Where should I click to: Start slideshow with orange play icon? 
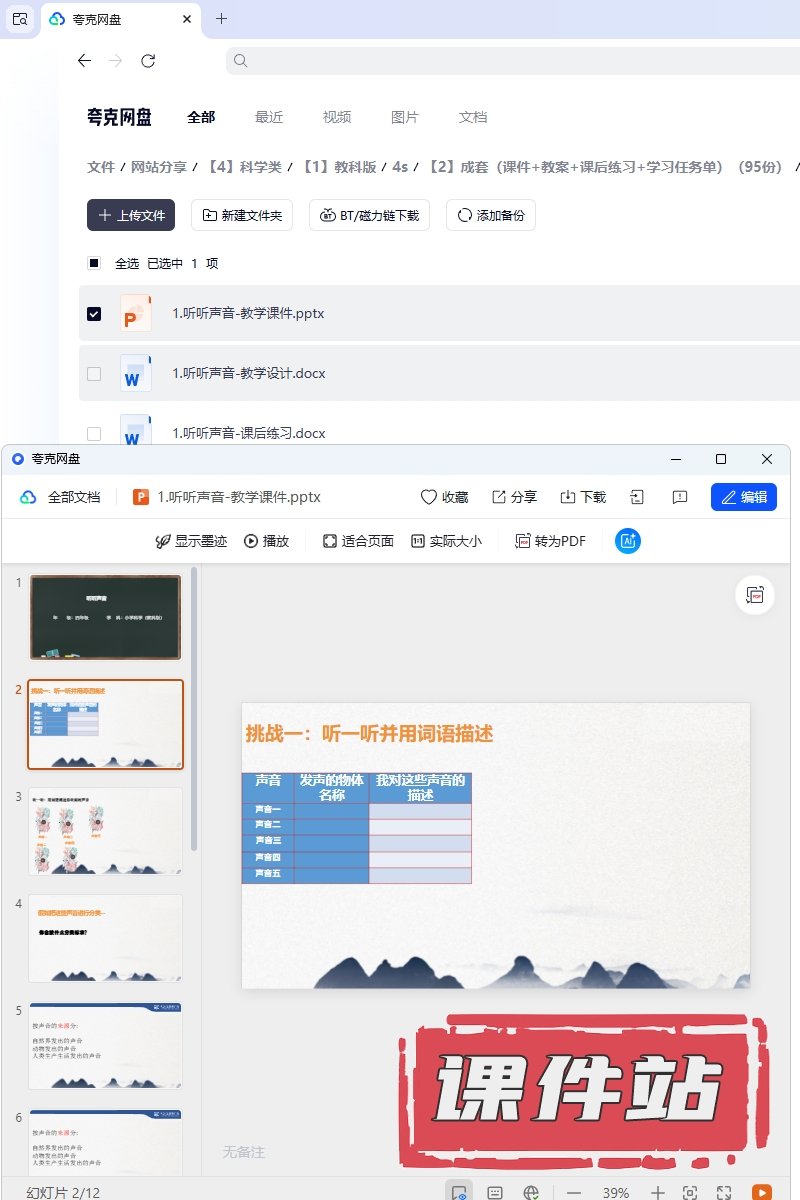761,1192
